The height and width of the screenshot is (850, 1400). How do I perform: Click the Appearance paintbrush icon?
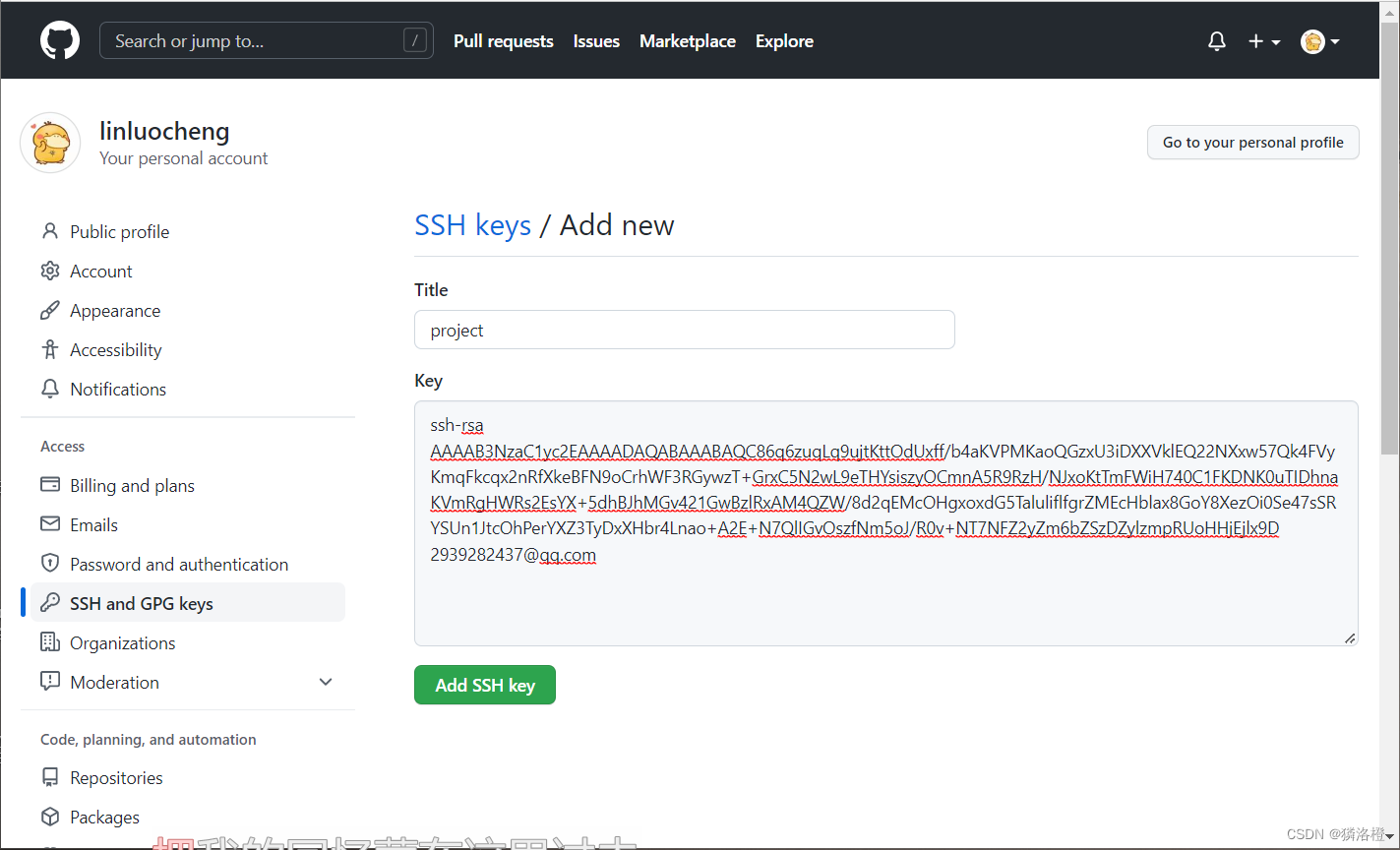50,310
